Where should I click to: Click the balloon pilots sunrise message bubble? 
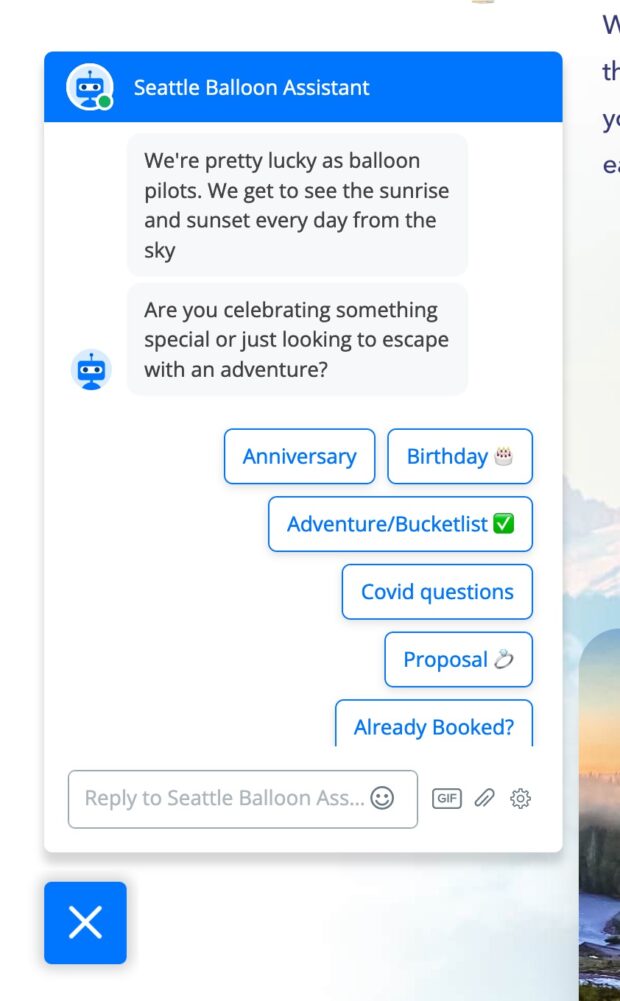pyautogui.click(x=297, y=205)
